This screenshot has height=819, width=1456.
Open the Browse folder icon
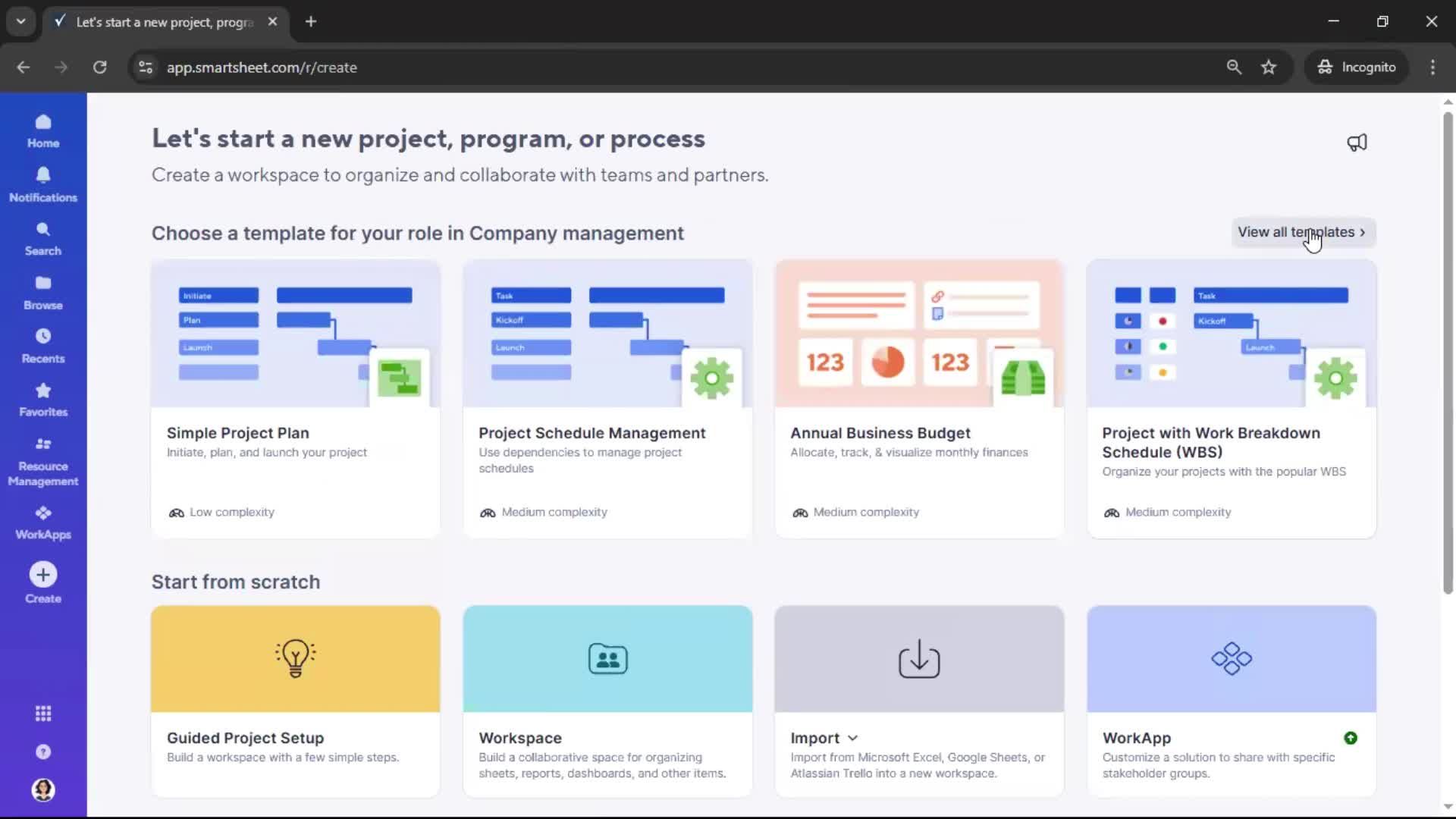coord(43,292)
